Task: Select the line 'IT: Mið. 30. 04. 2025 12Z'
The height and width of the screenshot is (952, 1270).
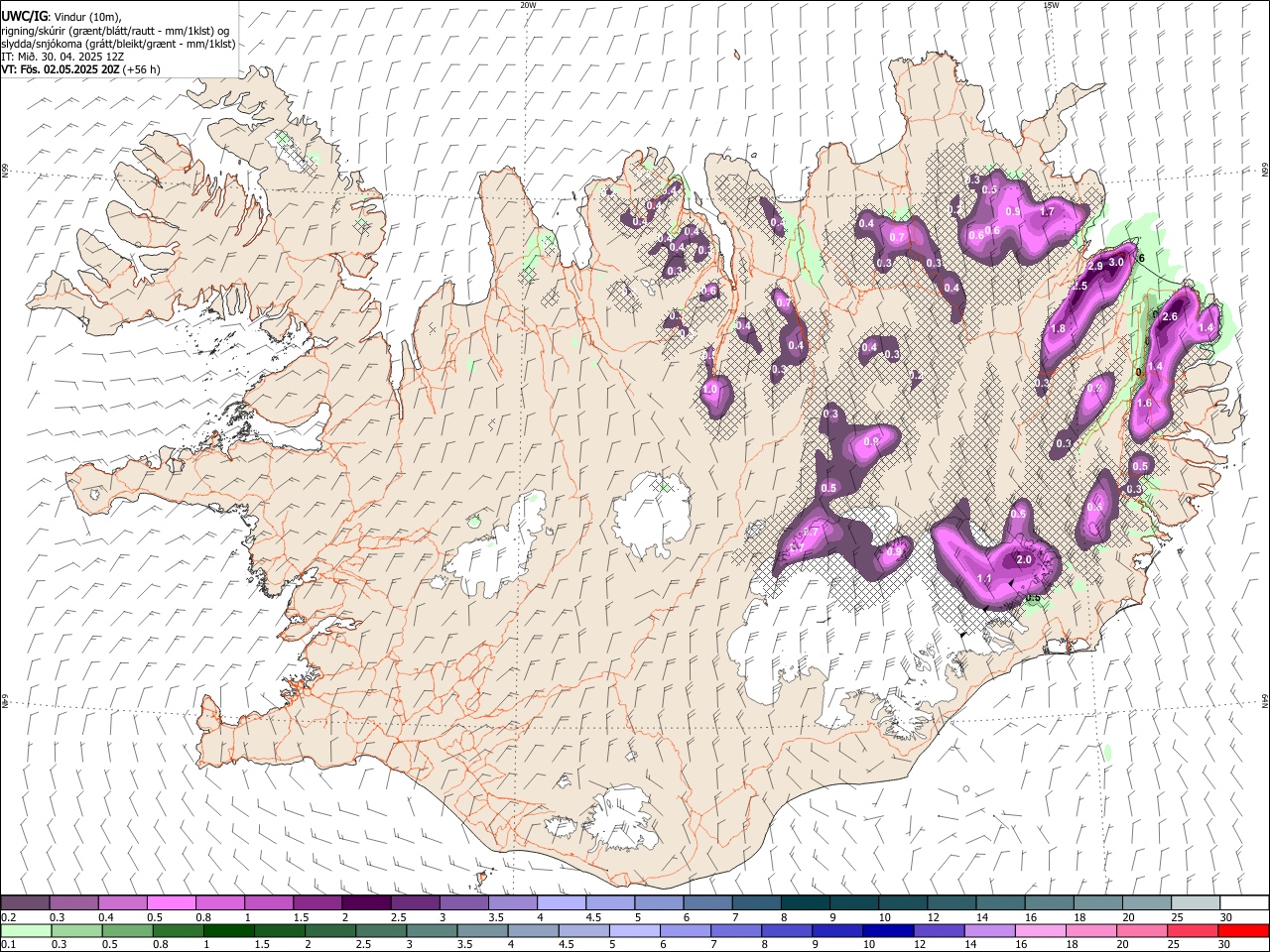Action: 63,57
